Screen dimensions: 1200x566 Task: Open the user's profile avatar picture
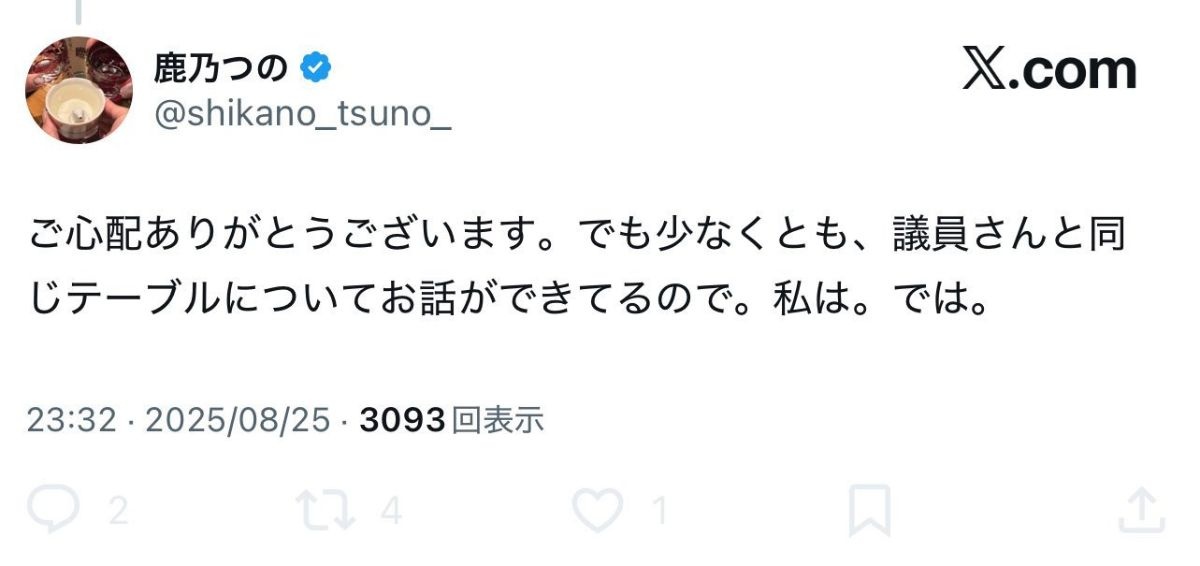pyautogui.click(x=78, y=90)
